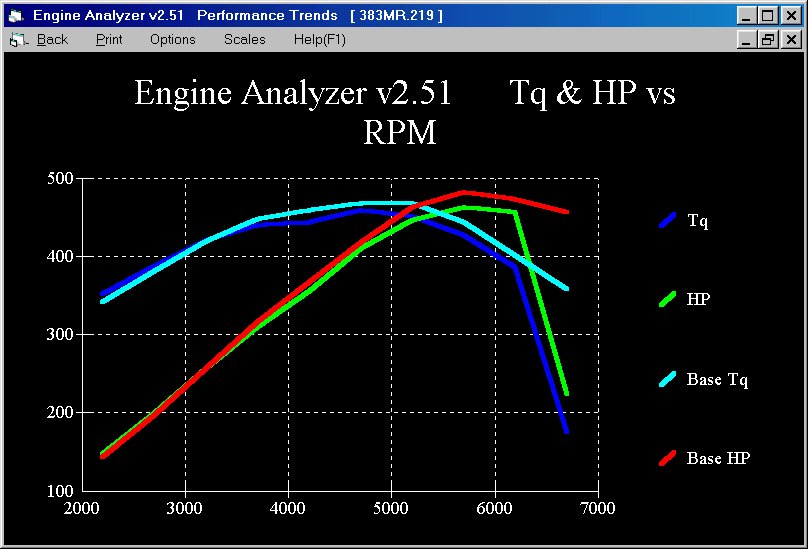Click the graph title text 'RPM'

click(x=400, y=132)
